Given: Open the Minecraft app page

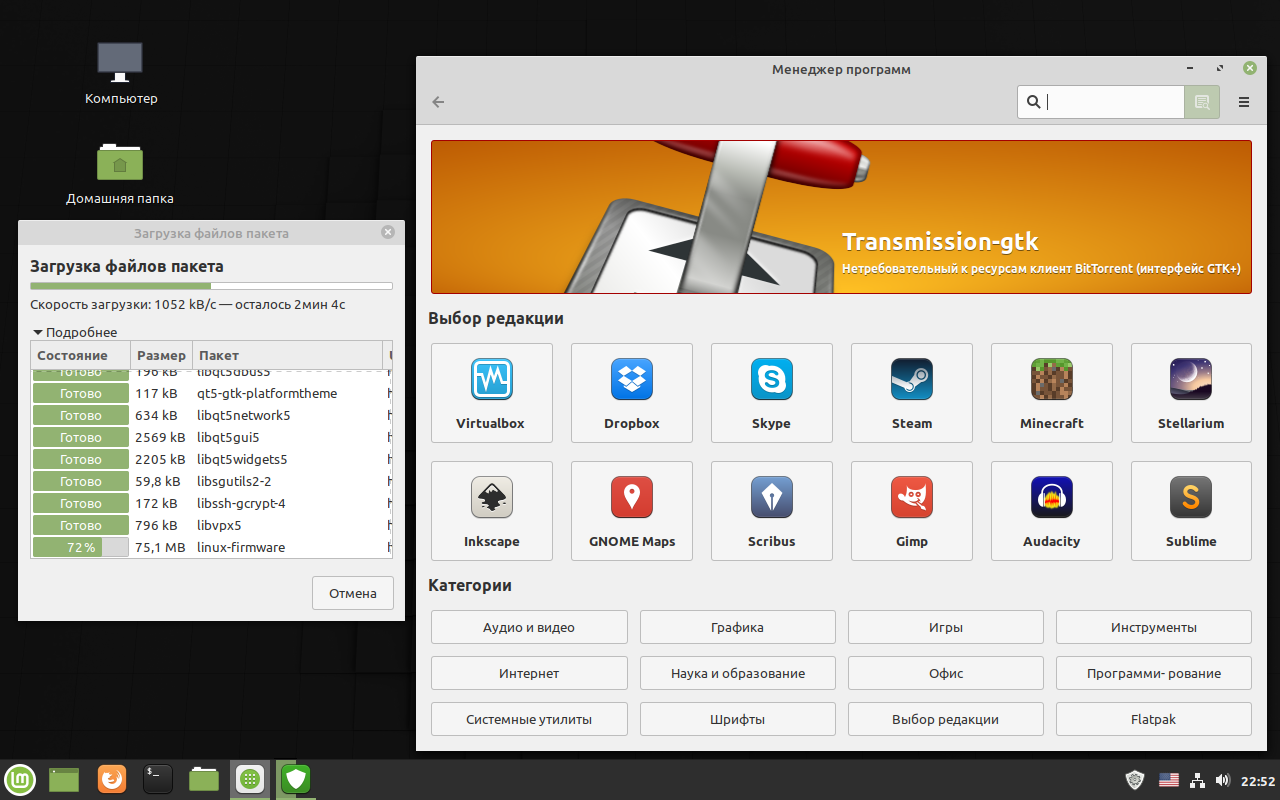Looking at the screenshot, I should tap(1051, 392).
